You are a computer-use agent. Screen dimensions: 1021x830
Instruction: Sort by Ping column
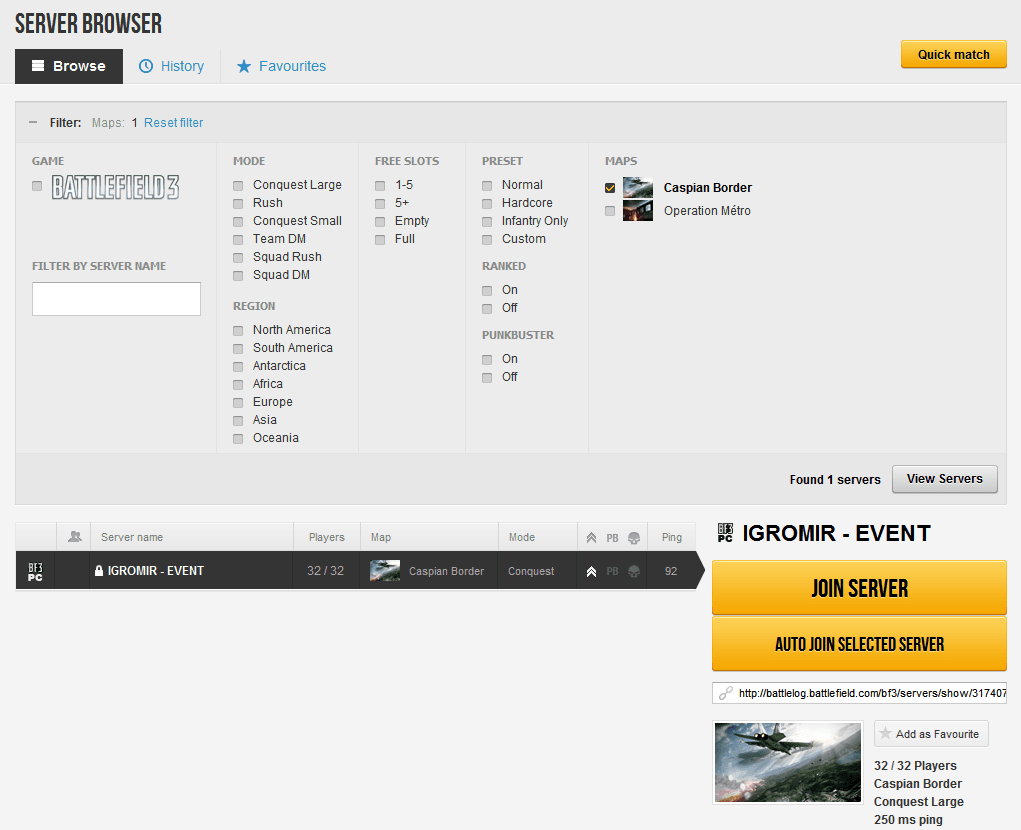(x=672, y=537)
